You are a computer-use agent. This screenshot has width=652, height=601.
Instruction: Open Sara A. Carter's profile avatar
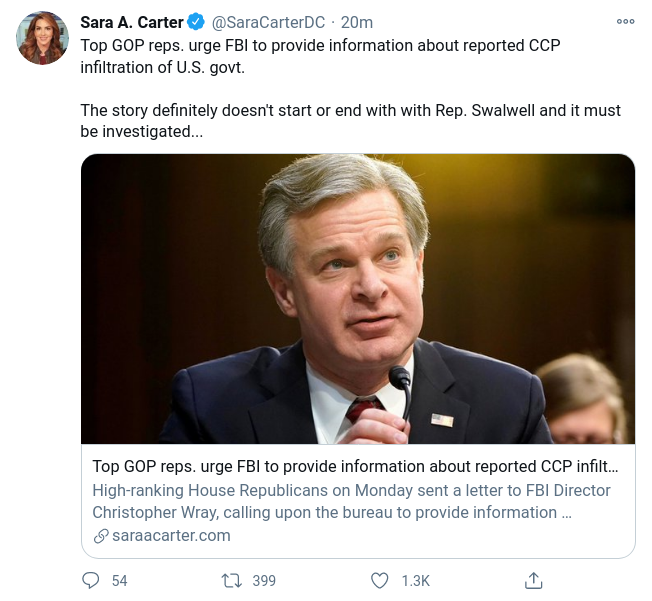point(42,39)
